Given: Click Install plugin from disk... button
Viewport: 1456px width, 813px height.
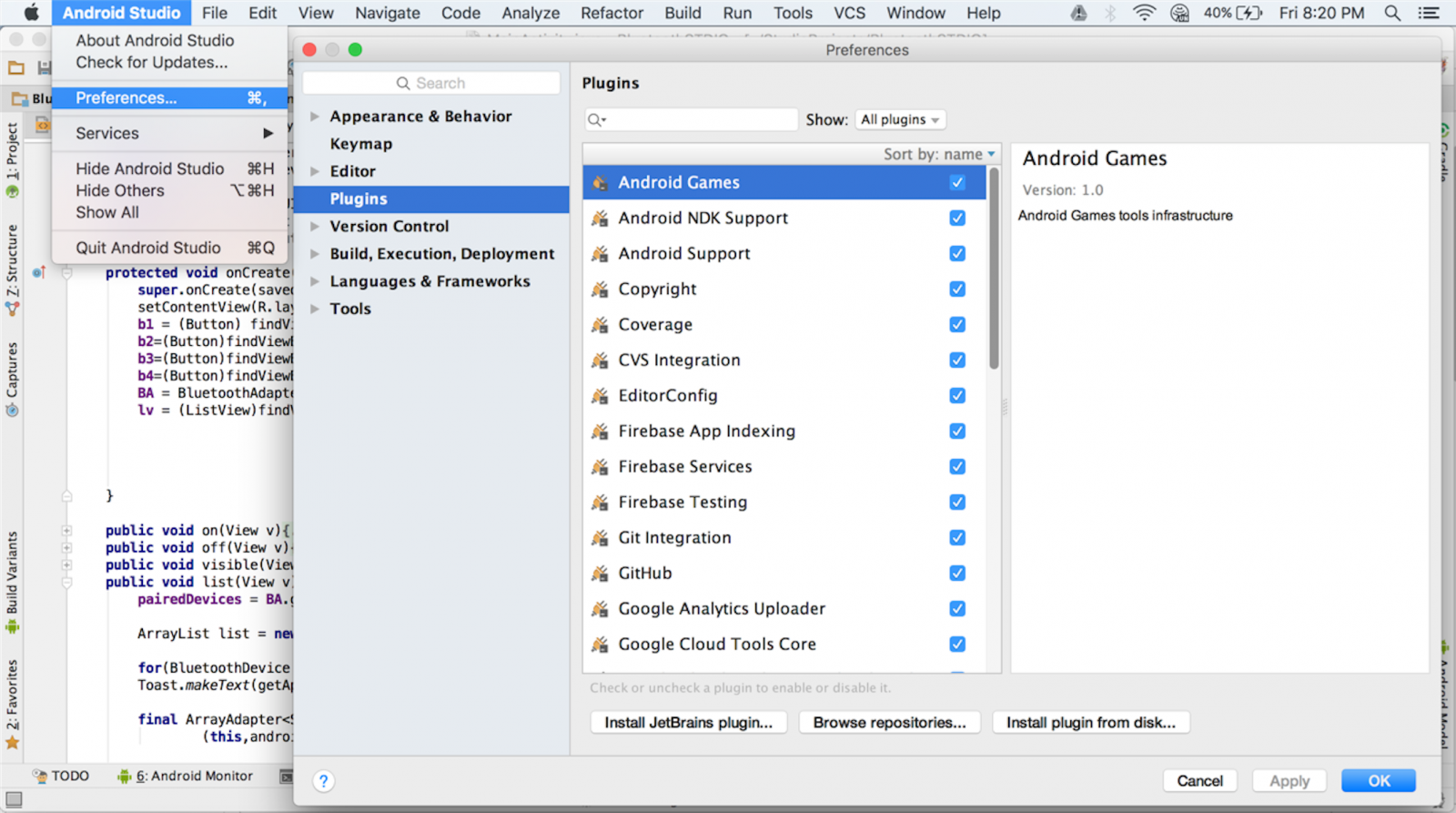Looking at the screenshot, I should pyautogui.click(x=1090, y=722).
